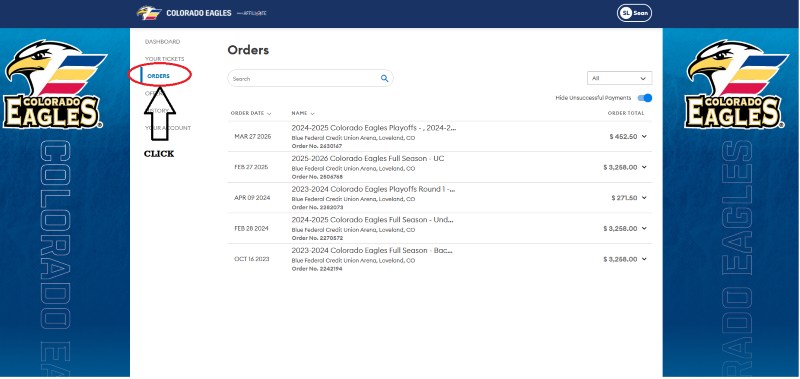Viewport: 800px width, 379px height.
Task: Click the search magnifier icon
Action: (384, 79)
